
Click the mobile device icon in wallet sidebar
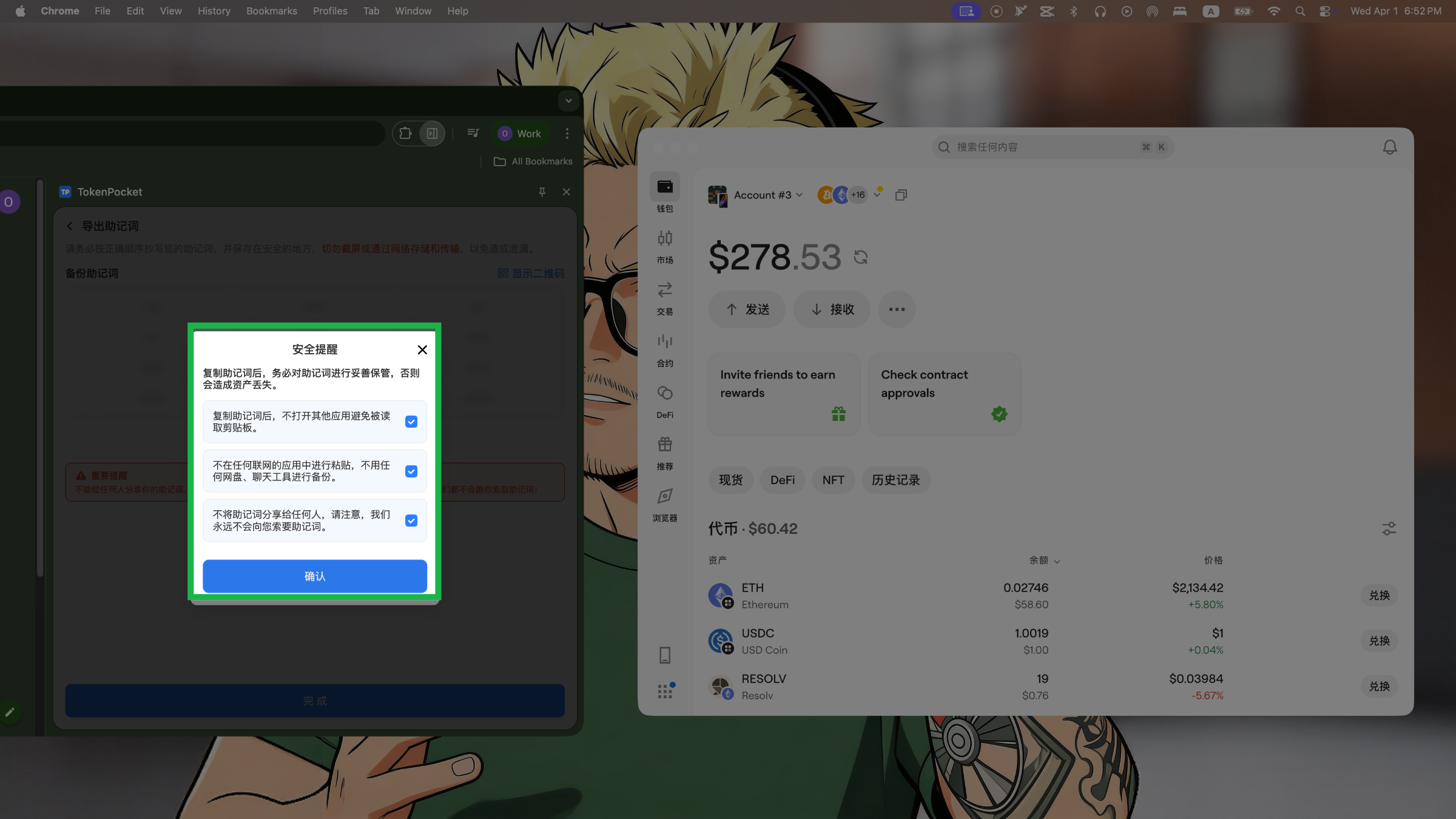(x=665, y=655)
